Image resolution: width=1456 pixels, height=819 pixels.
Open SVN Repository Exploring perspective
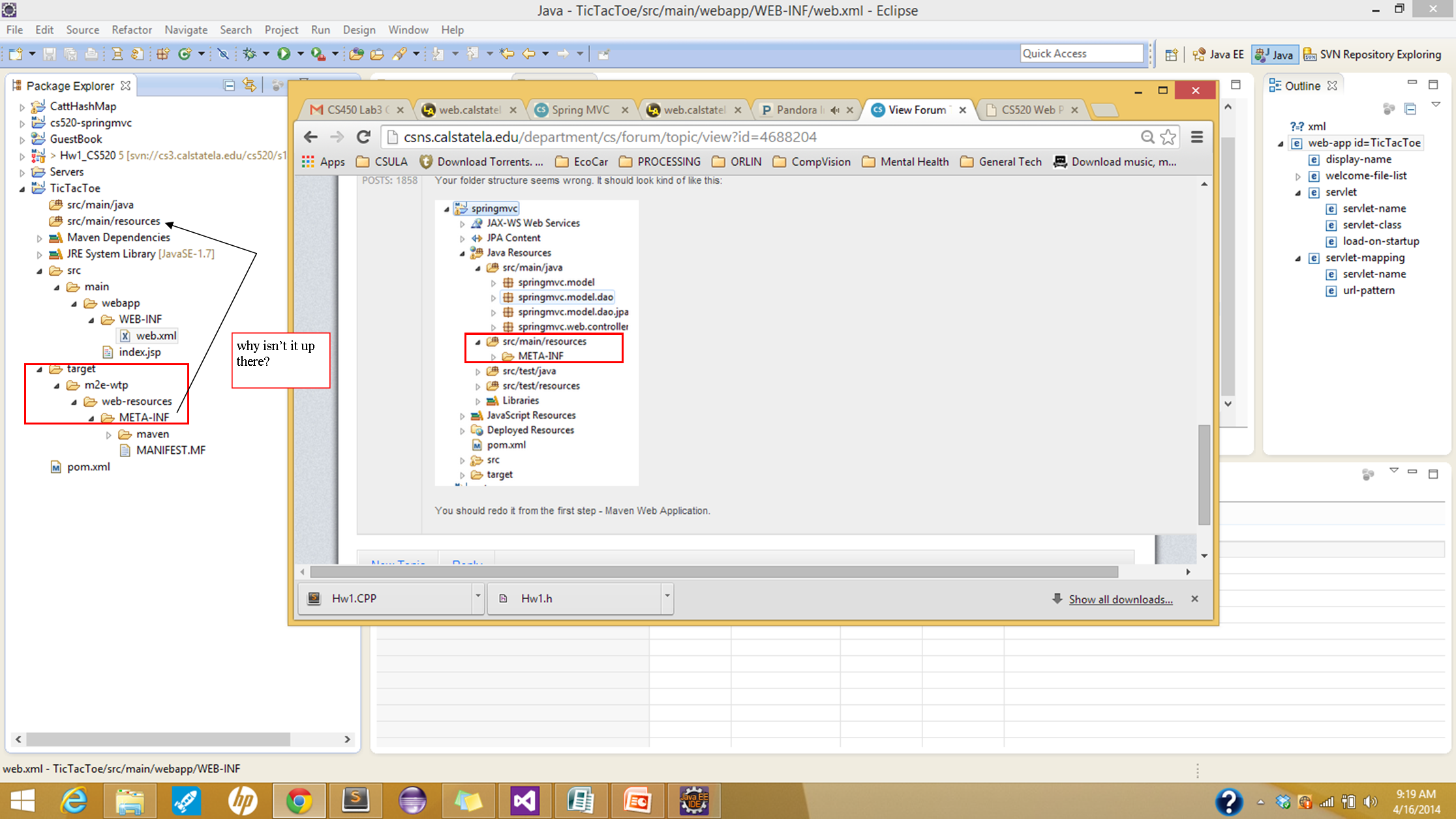(x=1372, y=55)
